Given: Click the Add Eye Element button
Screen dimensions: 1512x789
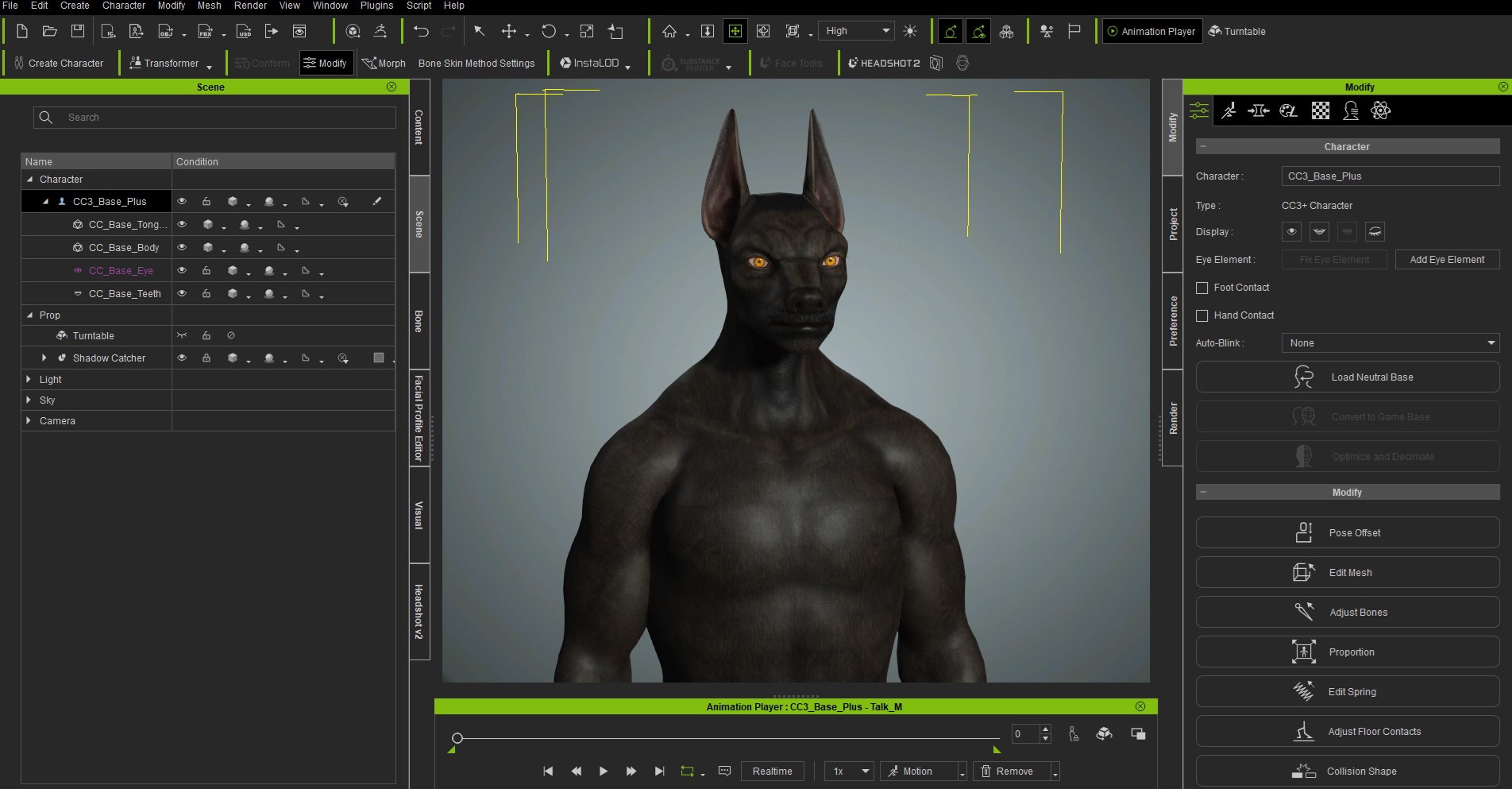Looking at the screenshot, I should (1447, 260).
